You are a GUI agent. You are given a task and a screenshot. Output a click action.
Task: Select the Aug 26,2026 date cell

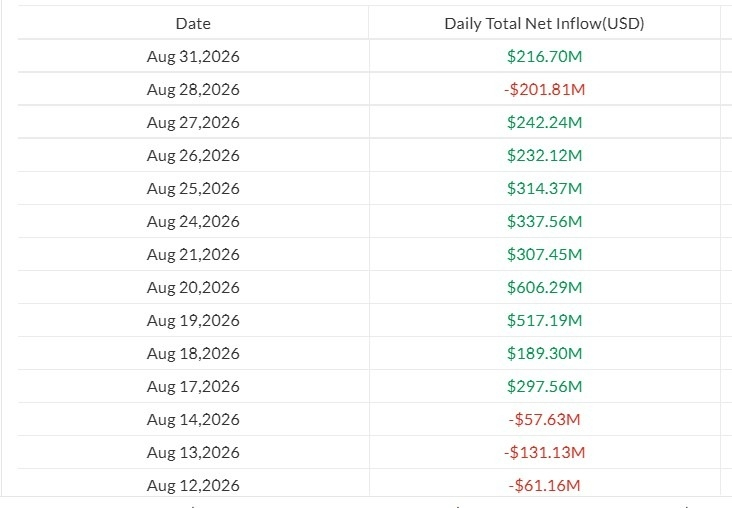(193, 155)
